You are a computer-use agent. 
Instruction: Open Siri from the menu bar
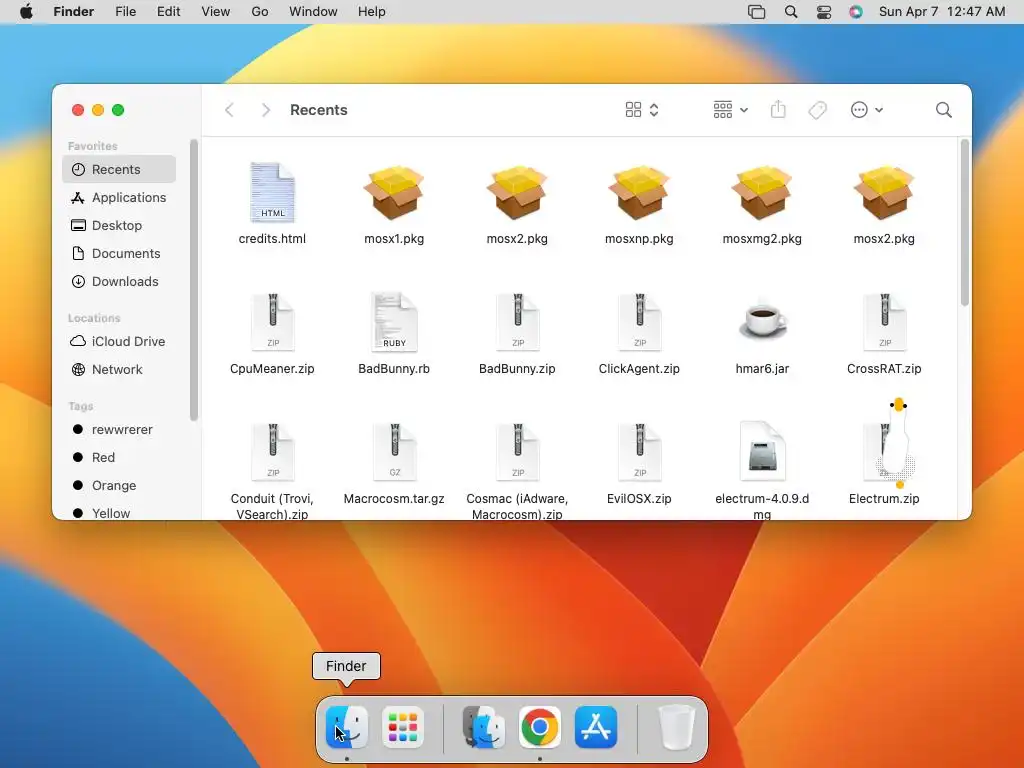[856, 12]
